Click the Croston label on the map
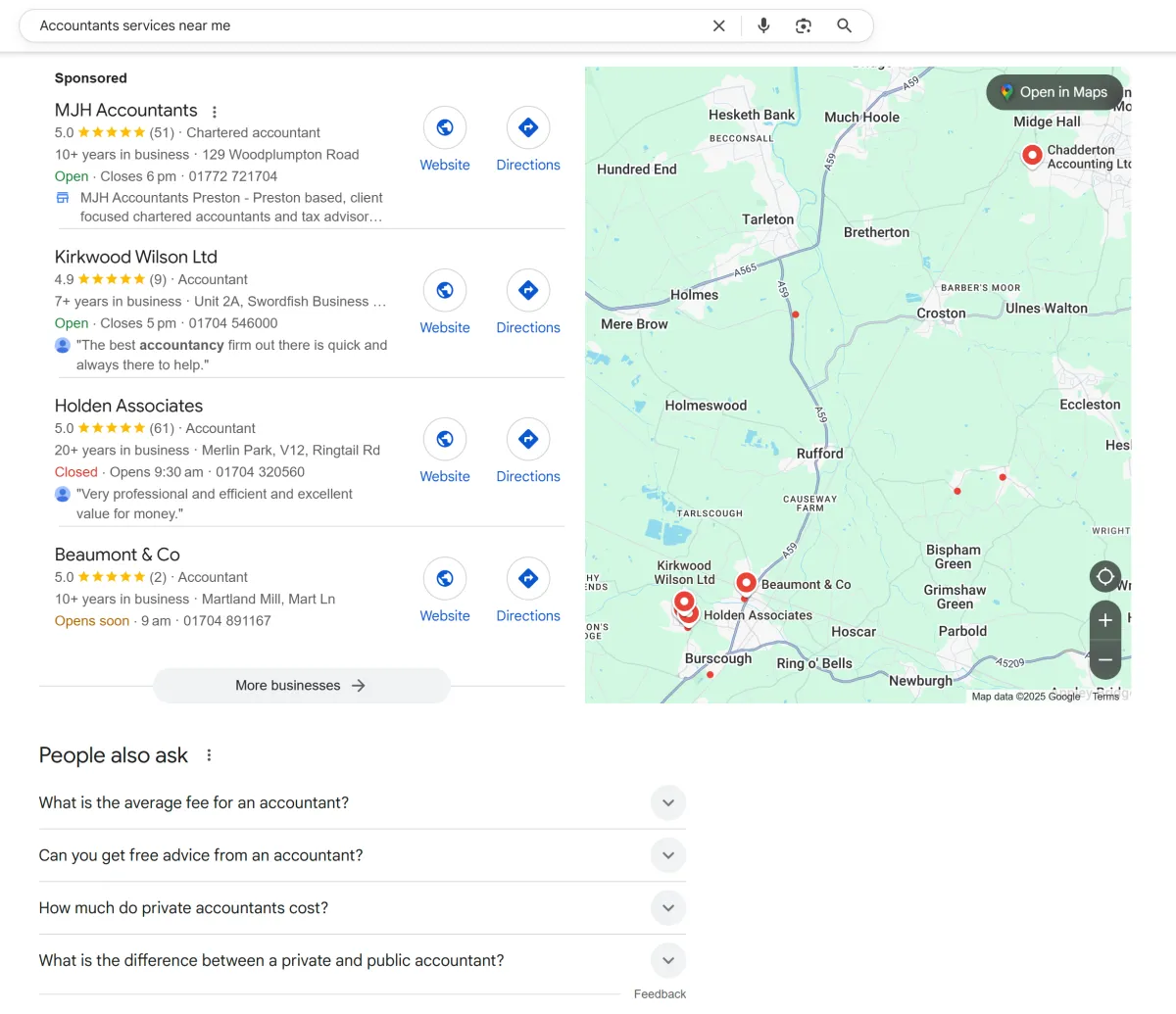This screenshot has width=1176, height=1014. point(941,314)
